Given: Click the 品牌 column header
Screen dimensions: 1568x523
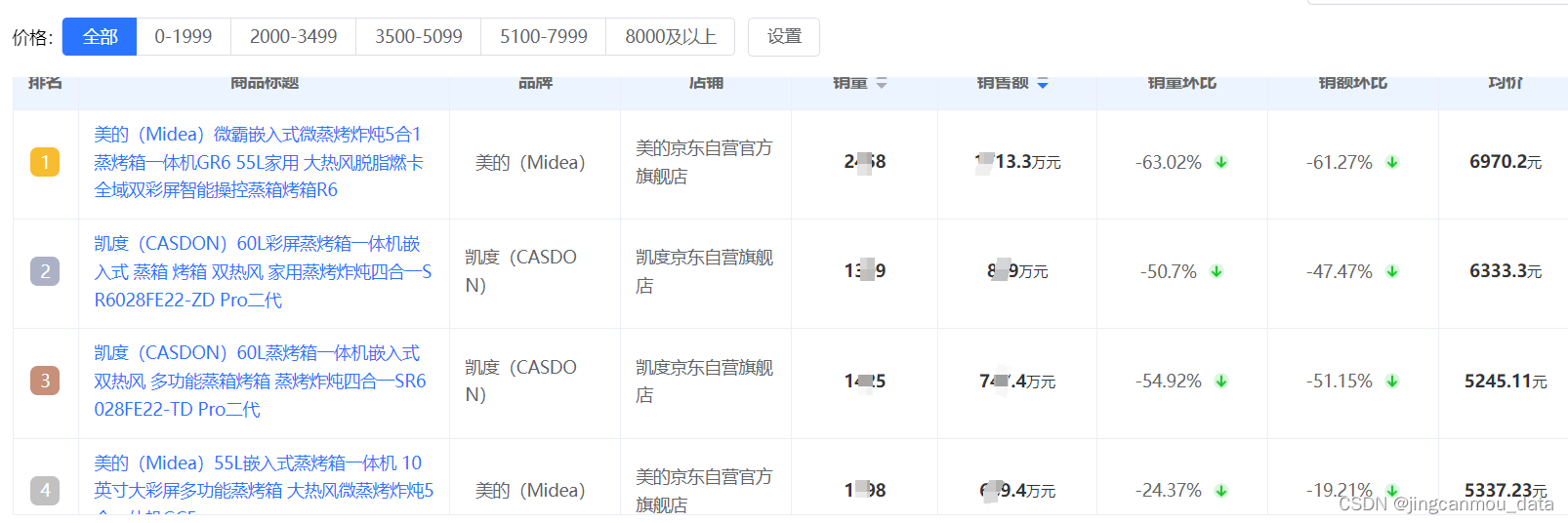Looking at the screenshot, I should click(535, 84).
